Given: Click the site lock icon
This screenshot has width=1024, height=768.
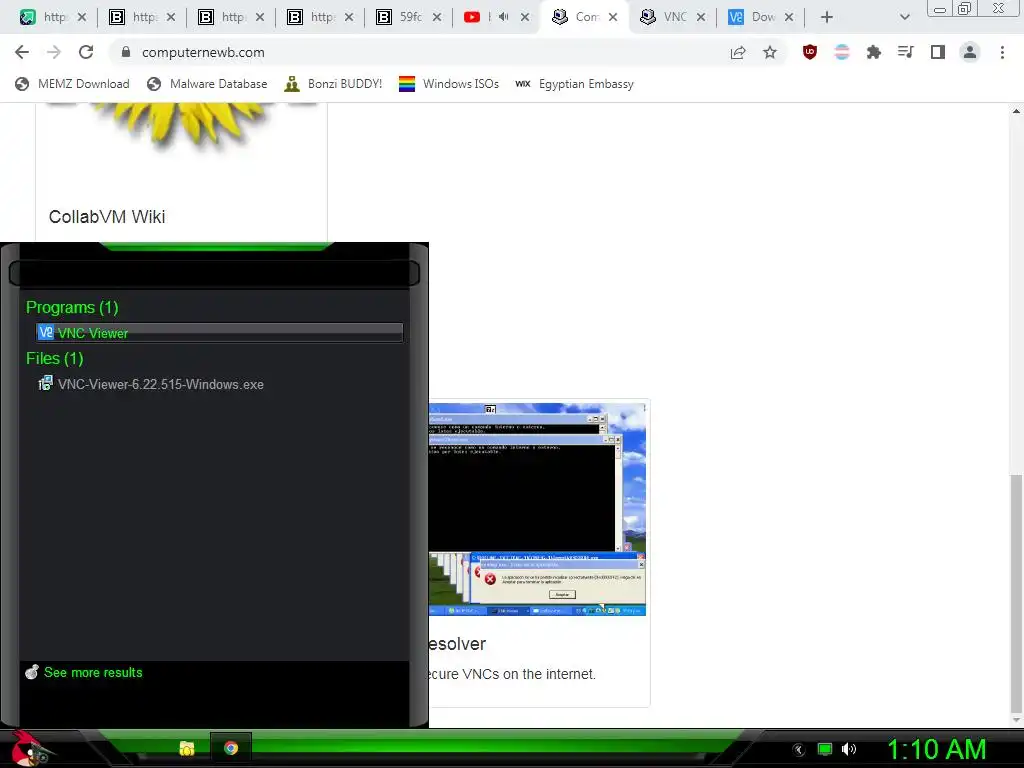Looking at the screenshot, I should click(126, 52).
